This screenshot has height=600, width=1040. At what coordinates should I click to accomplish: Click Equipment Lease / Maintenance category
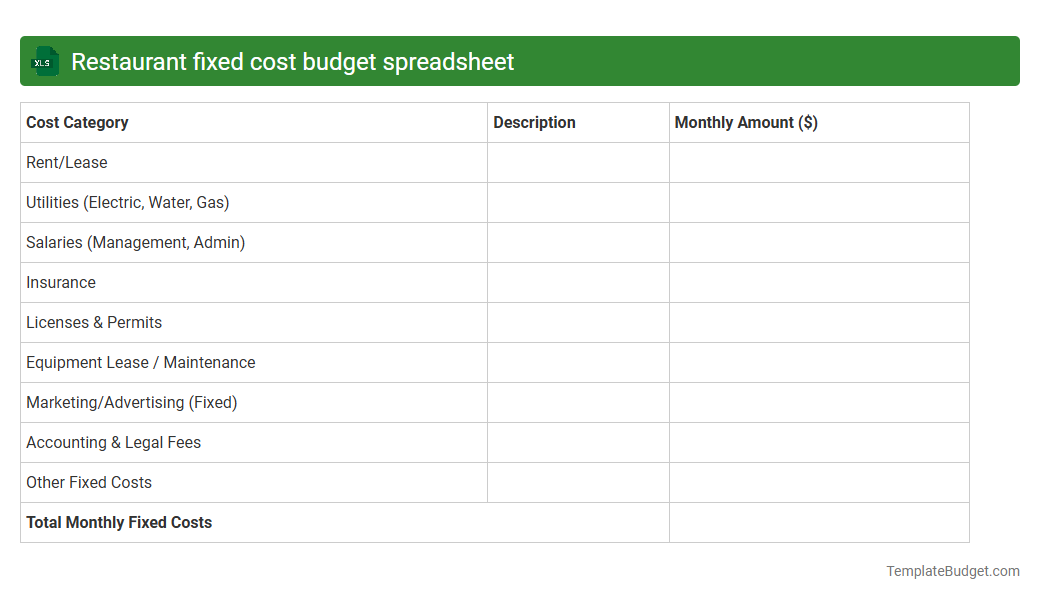pyautogui.click(x=140, y=362)
